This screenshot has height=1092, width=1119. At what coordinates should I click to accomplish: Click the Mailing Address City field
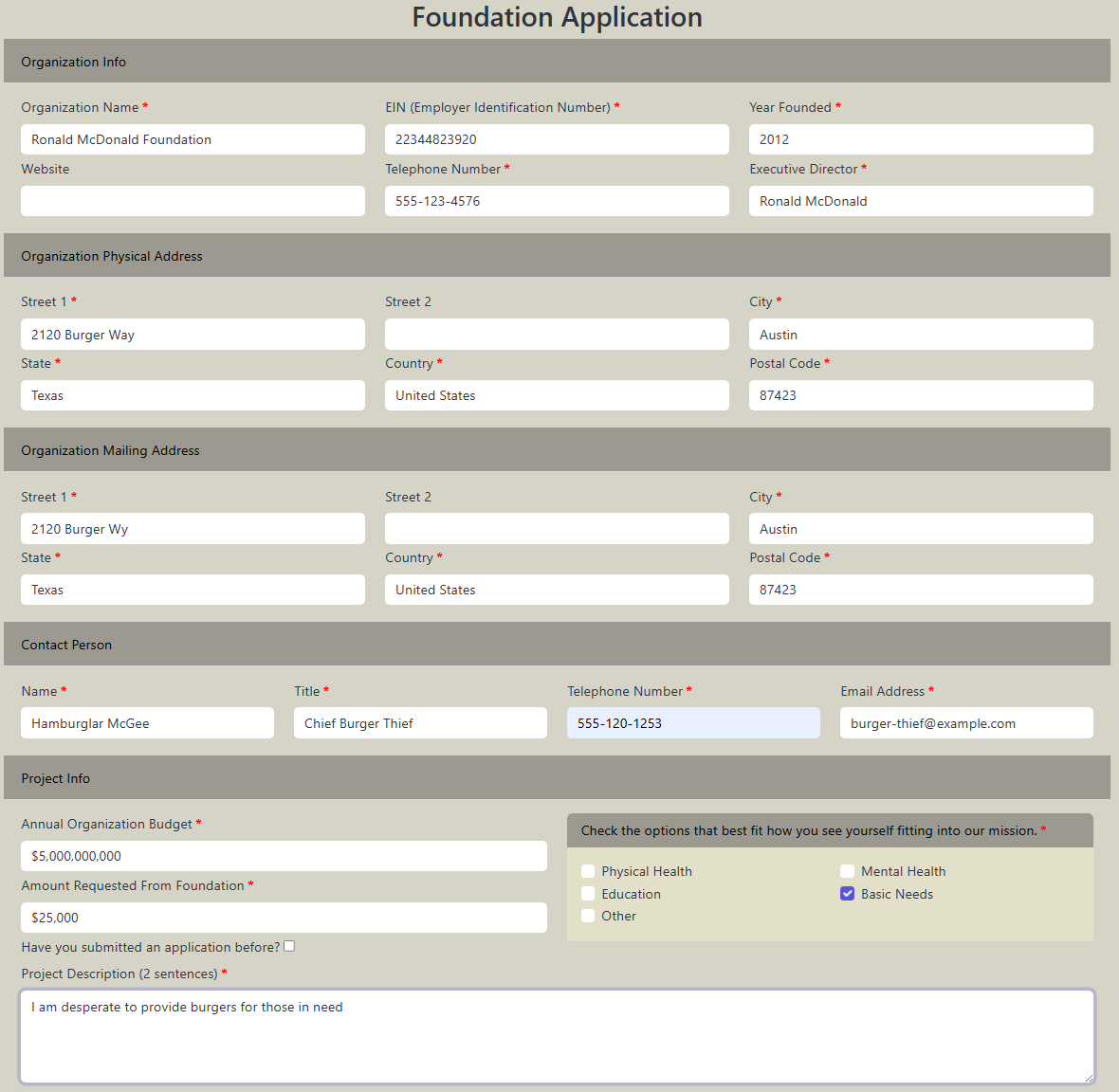[x=921, y=529]
